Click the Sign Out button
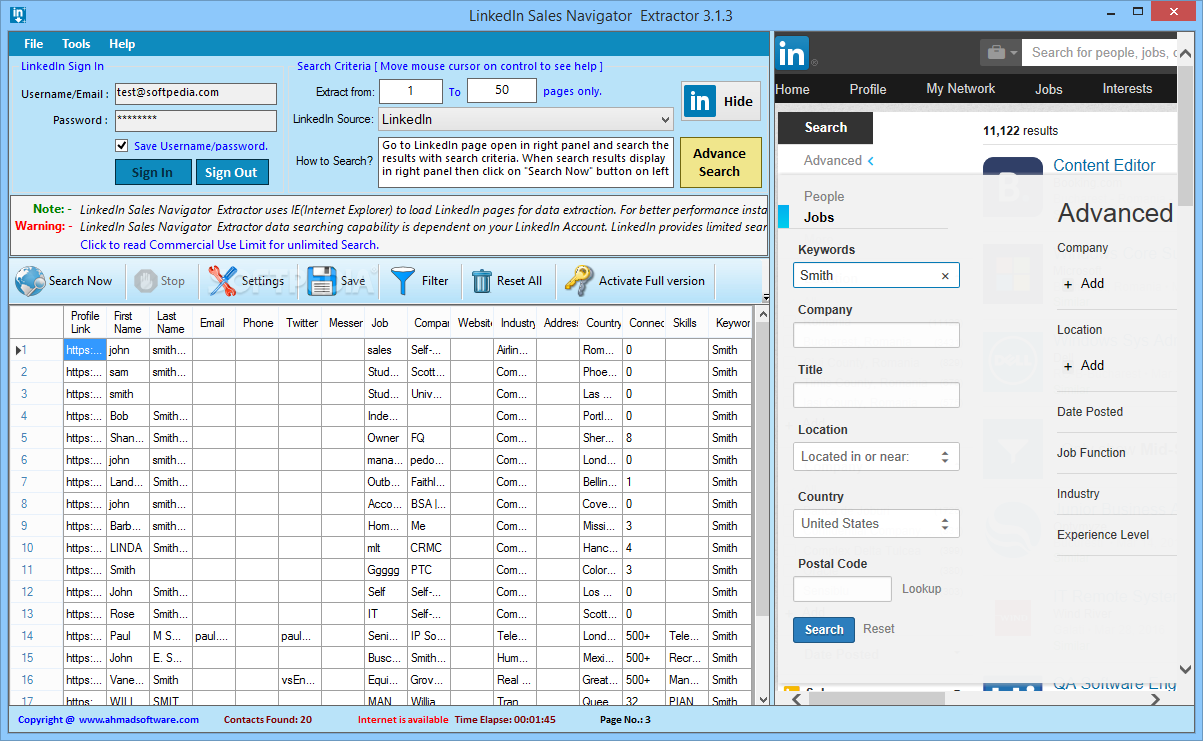This screenshot has height=741, width=1203. click(232, 172)
